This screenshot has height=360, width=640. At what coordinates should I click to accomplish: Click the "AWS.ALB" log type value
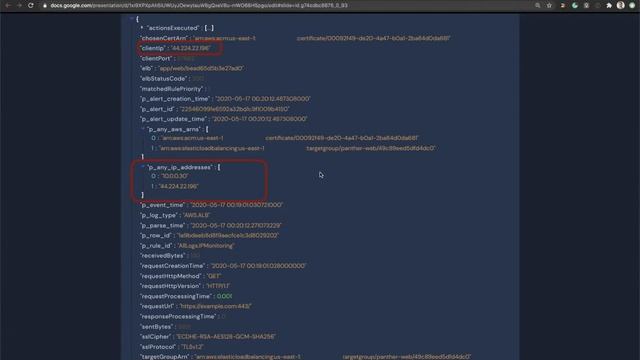point(196,215)
